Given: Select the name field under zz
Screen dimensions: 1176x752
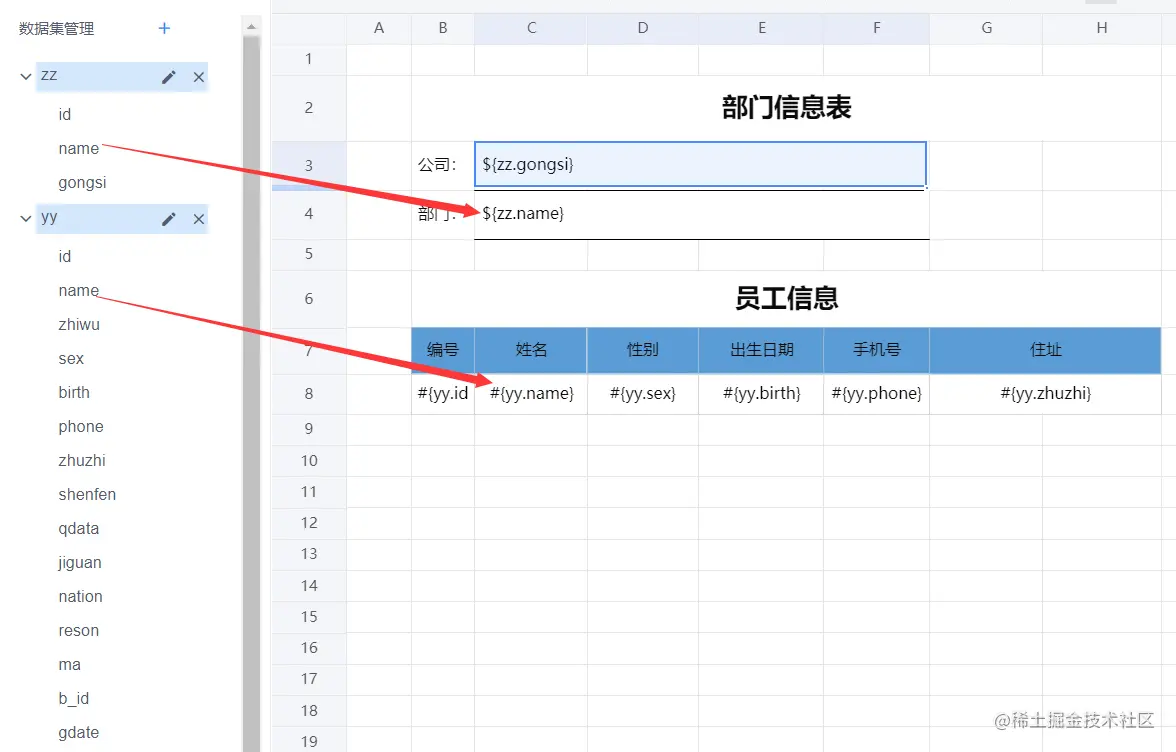Looking at the screenshot, I should click(79, 148).
